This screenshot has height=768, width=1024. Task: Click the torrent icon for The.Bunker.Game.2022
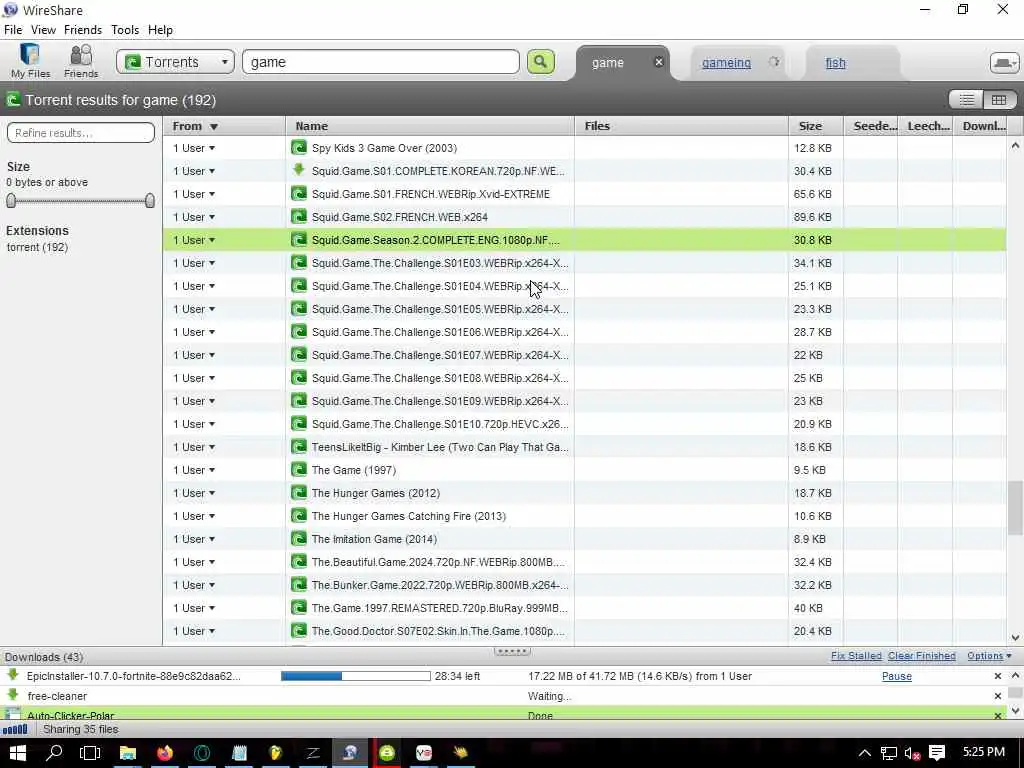click(299, 584)
